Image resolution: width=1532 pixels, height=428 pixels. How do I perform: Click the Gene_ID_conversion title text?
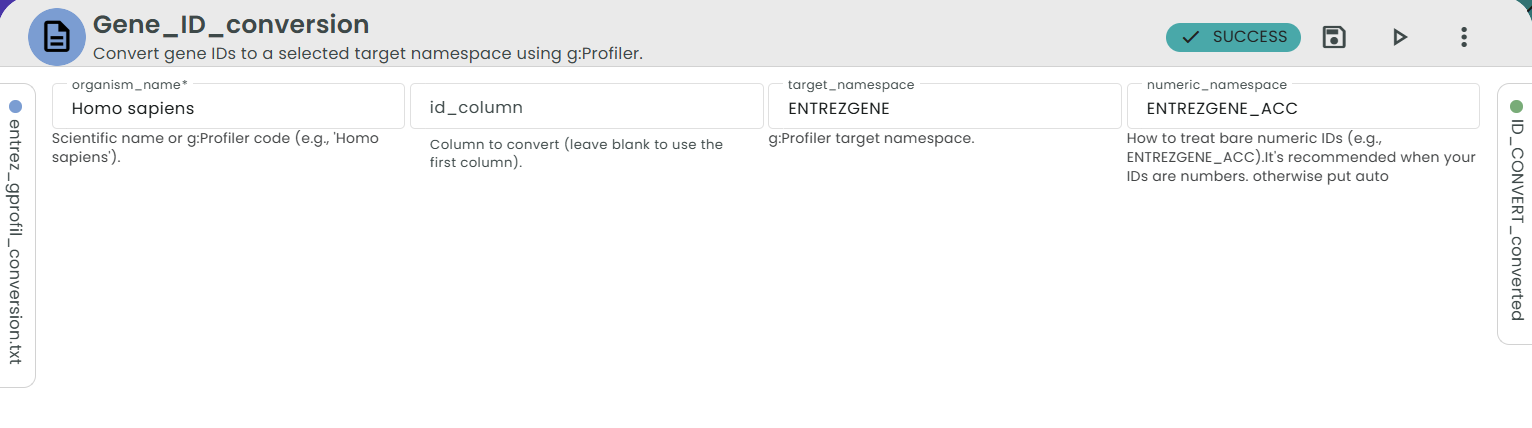pos(231,24)
